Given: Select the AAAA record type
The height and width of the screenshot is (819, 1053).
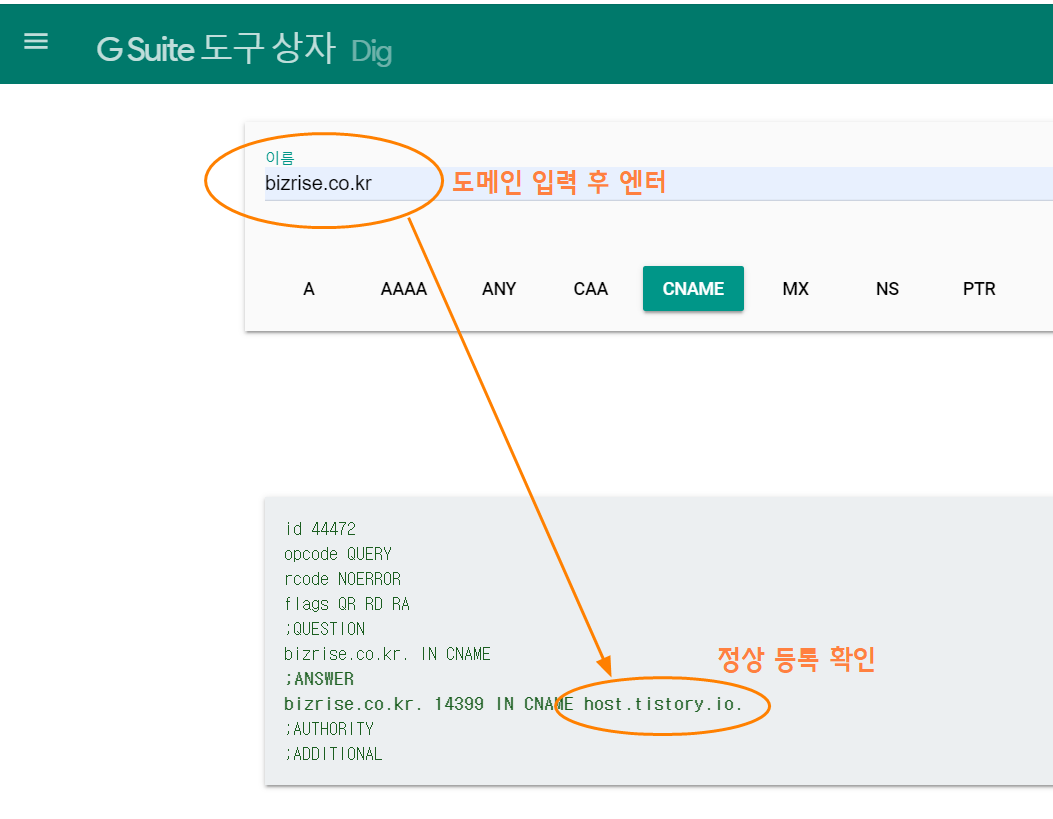Looking at the screenshot, I should coord(404,289).
